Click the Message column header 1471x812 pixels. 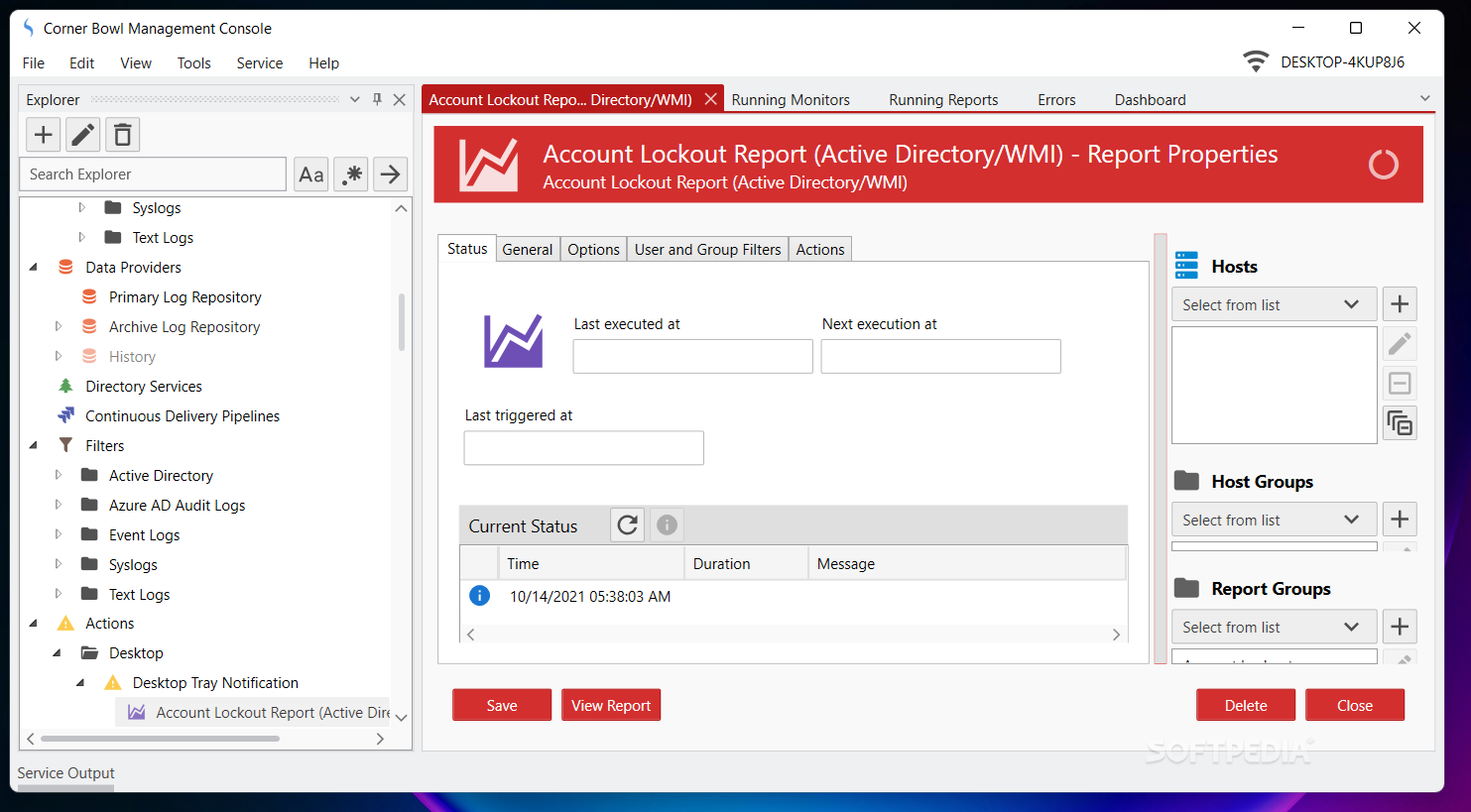pyautogui.click(x=967, y=563)
